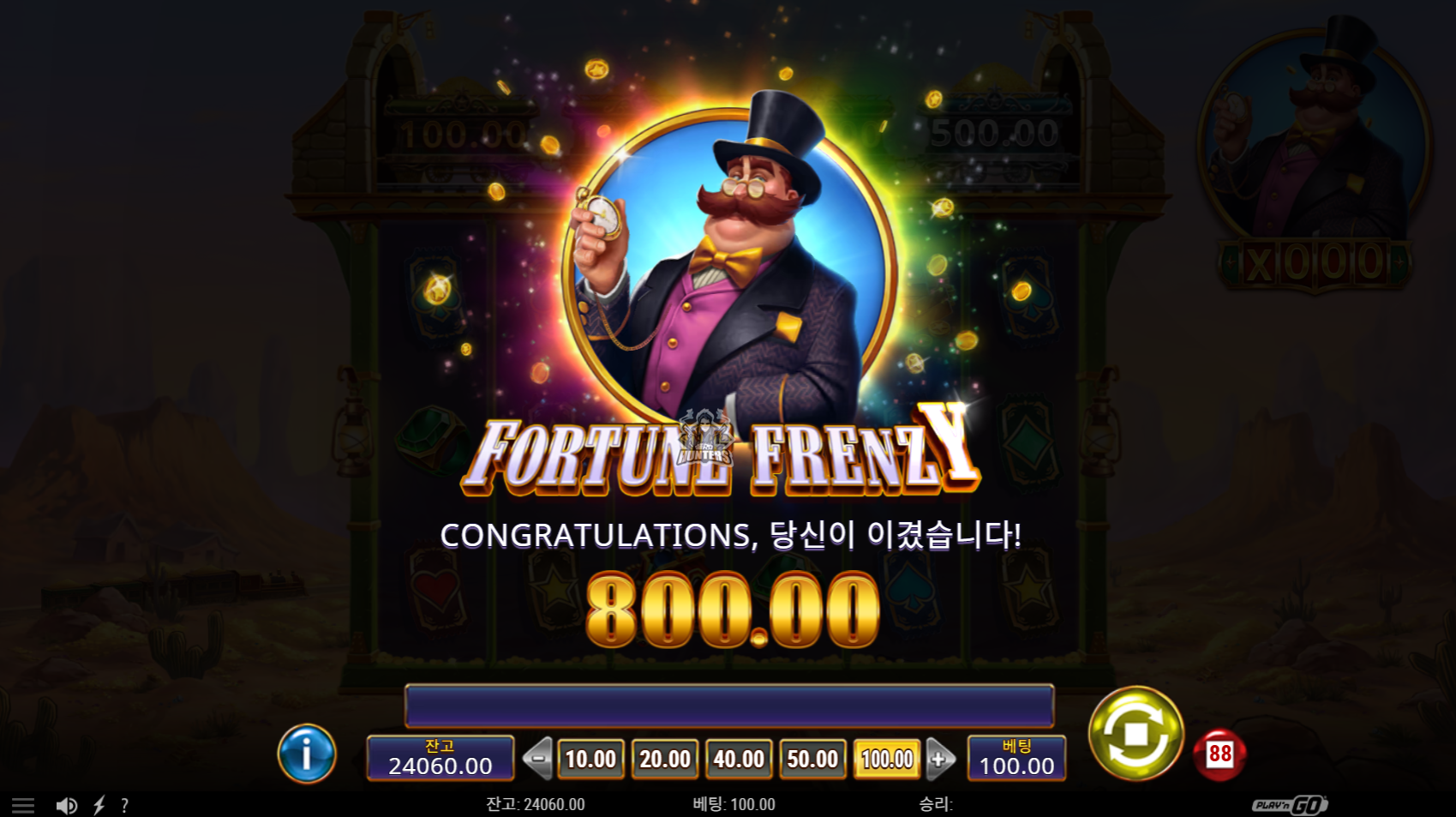The height and width of the screenshot is (817, 1456).
Task: Open the game info button
Action: [x=307, y=754]
